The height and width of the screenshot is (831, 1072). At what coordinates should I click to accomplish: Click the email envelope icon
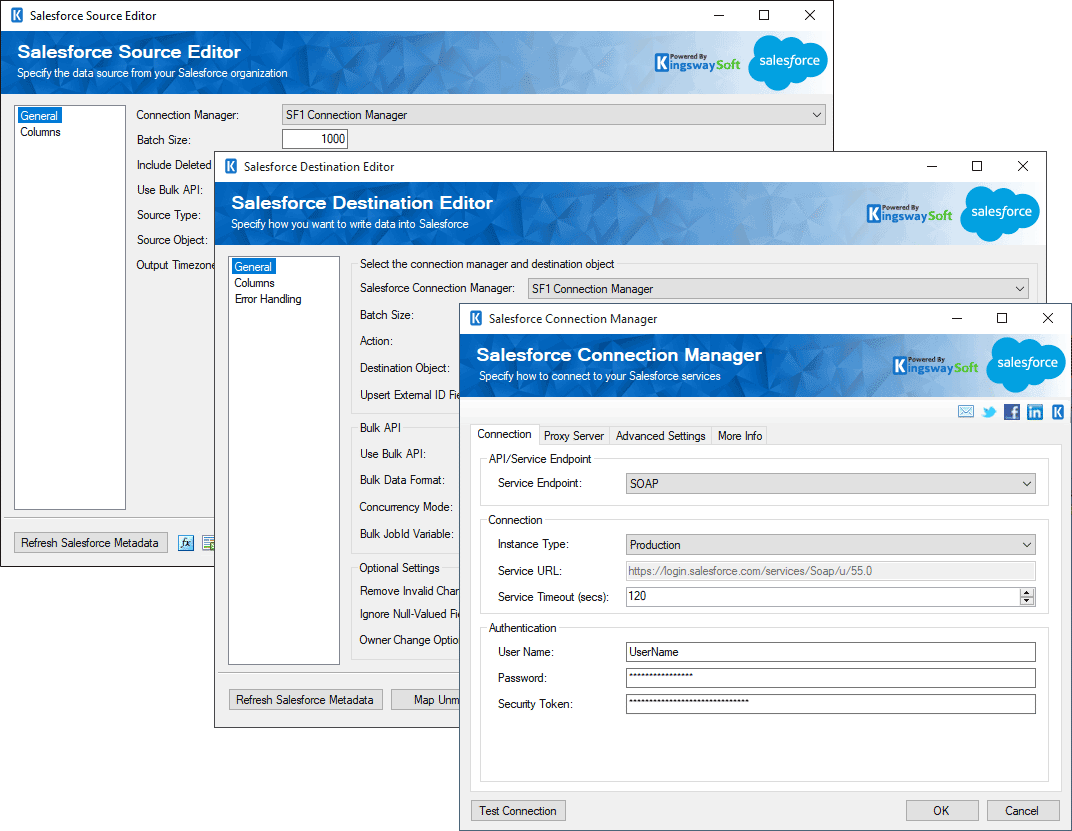tap(966, 411)
